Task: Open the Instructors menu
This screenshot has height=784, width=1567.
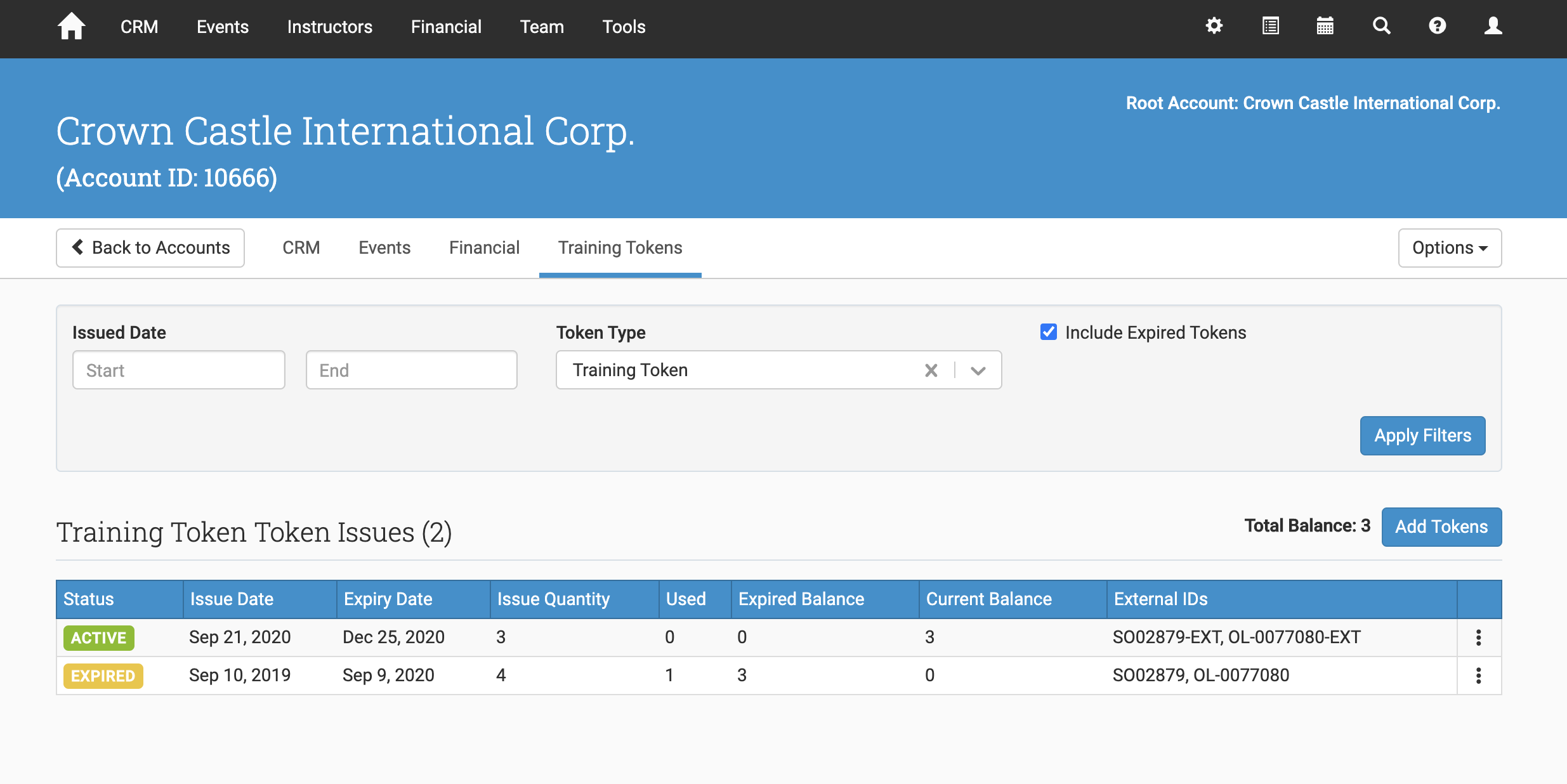Action: [x=330, y=27]
